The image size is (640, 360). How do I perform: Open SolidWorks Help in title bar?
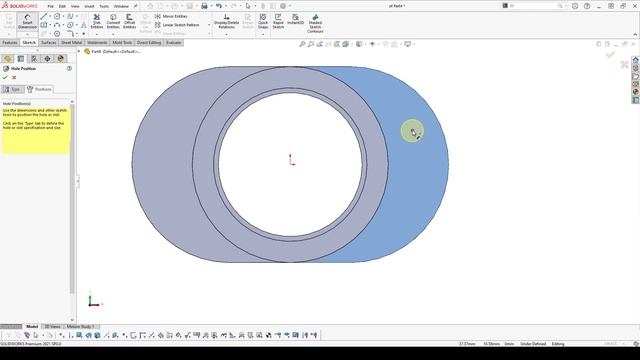point(587,6)
